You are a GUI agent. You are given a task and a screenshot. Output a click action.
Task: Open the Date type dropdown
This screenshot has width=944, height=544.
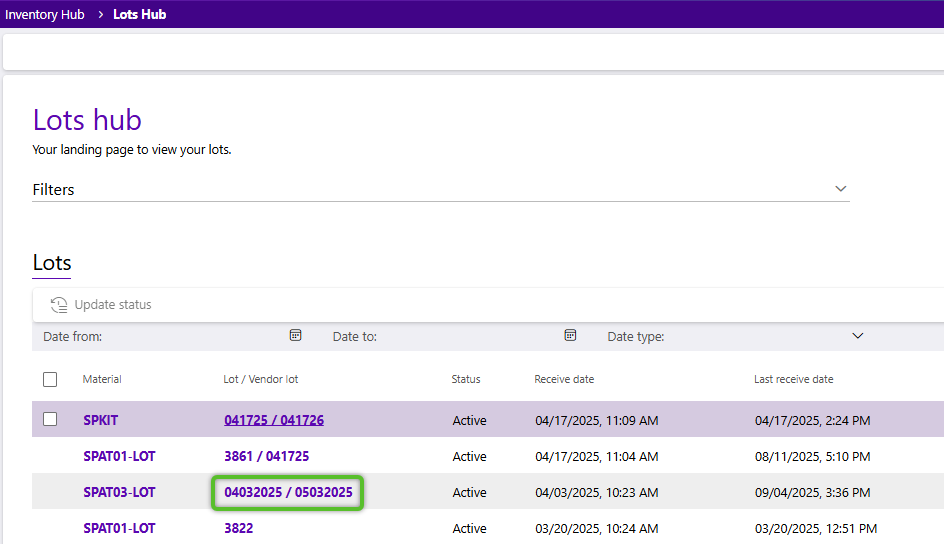(856, 336)
